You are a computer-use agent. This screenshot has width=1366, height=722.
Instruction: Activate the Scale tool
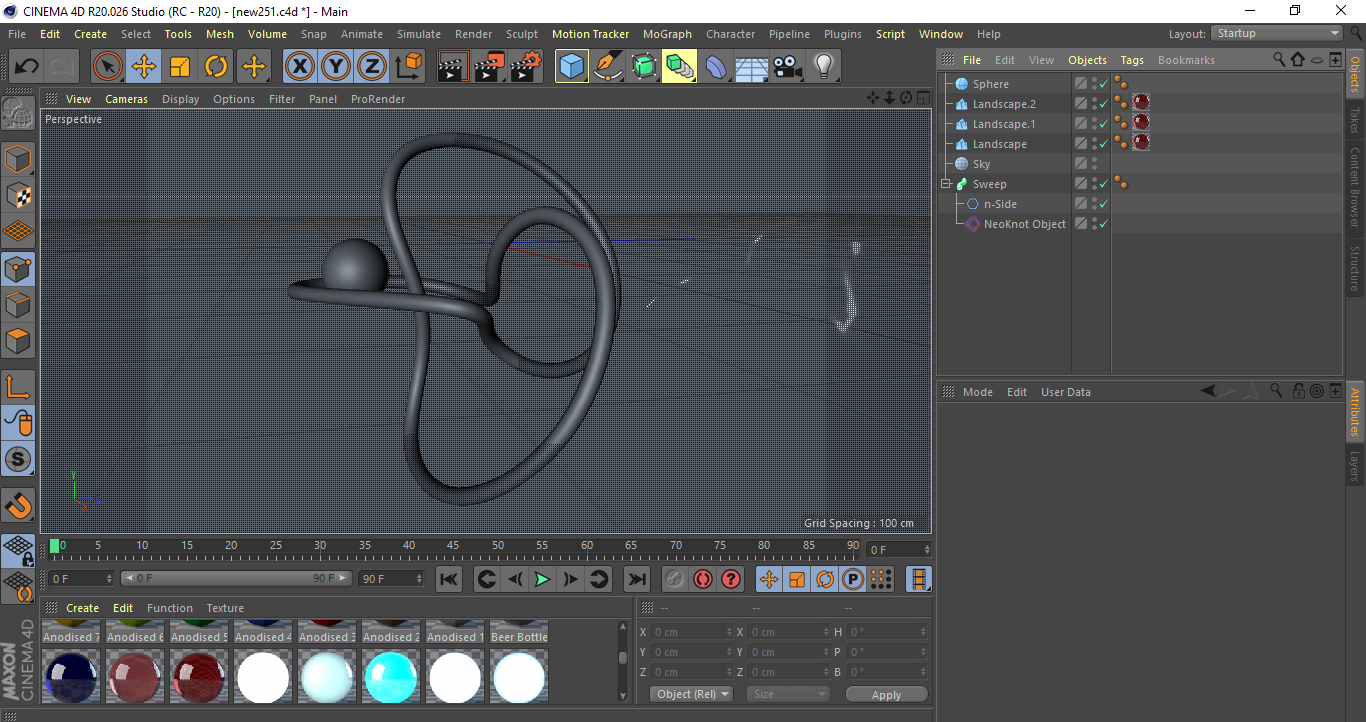[180, 67]
